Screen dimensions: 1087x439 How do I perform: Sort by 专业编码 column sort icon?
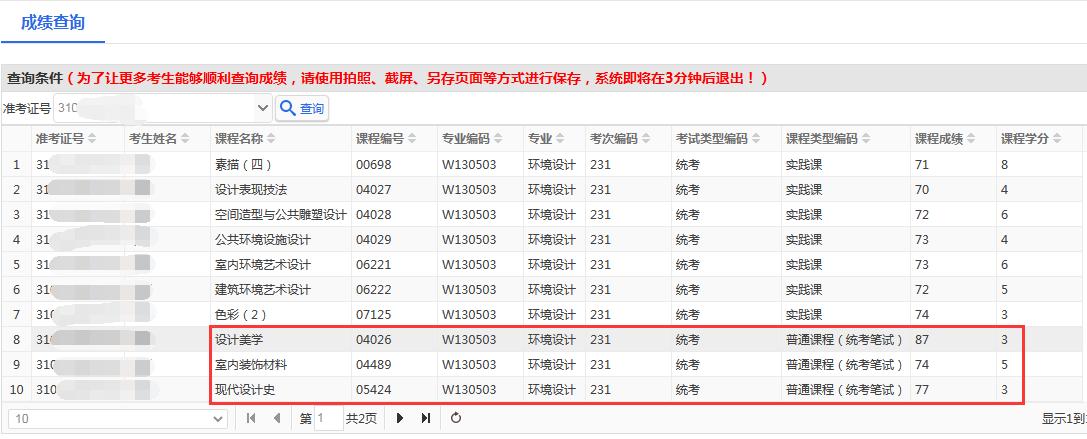[x=498, y=139]
